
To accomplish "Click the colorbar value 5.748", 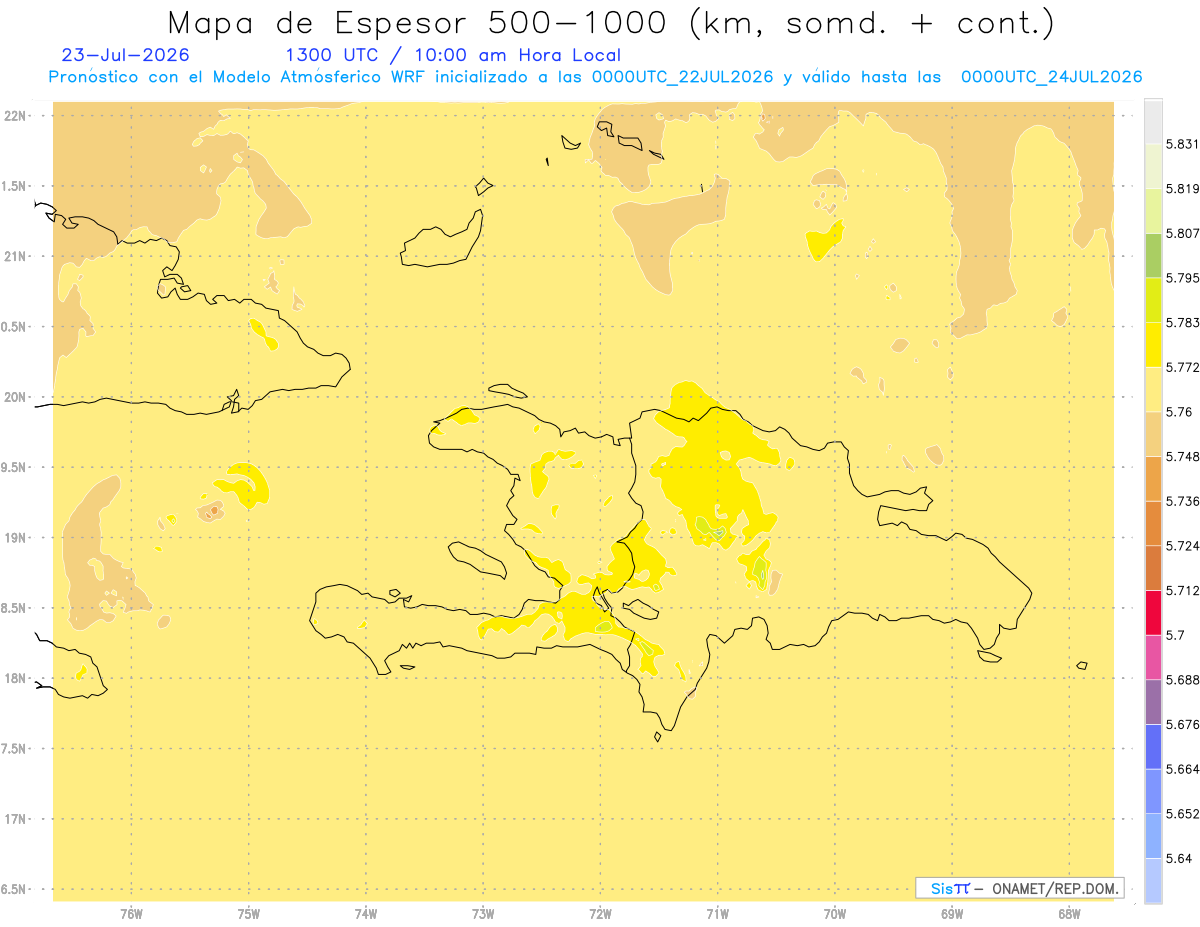I will (x=1183, y=457).
